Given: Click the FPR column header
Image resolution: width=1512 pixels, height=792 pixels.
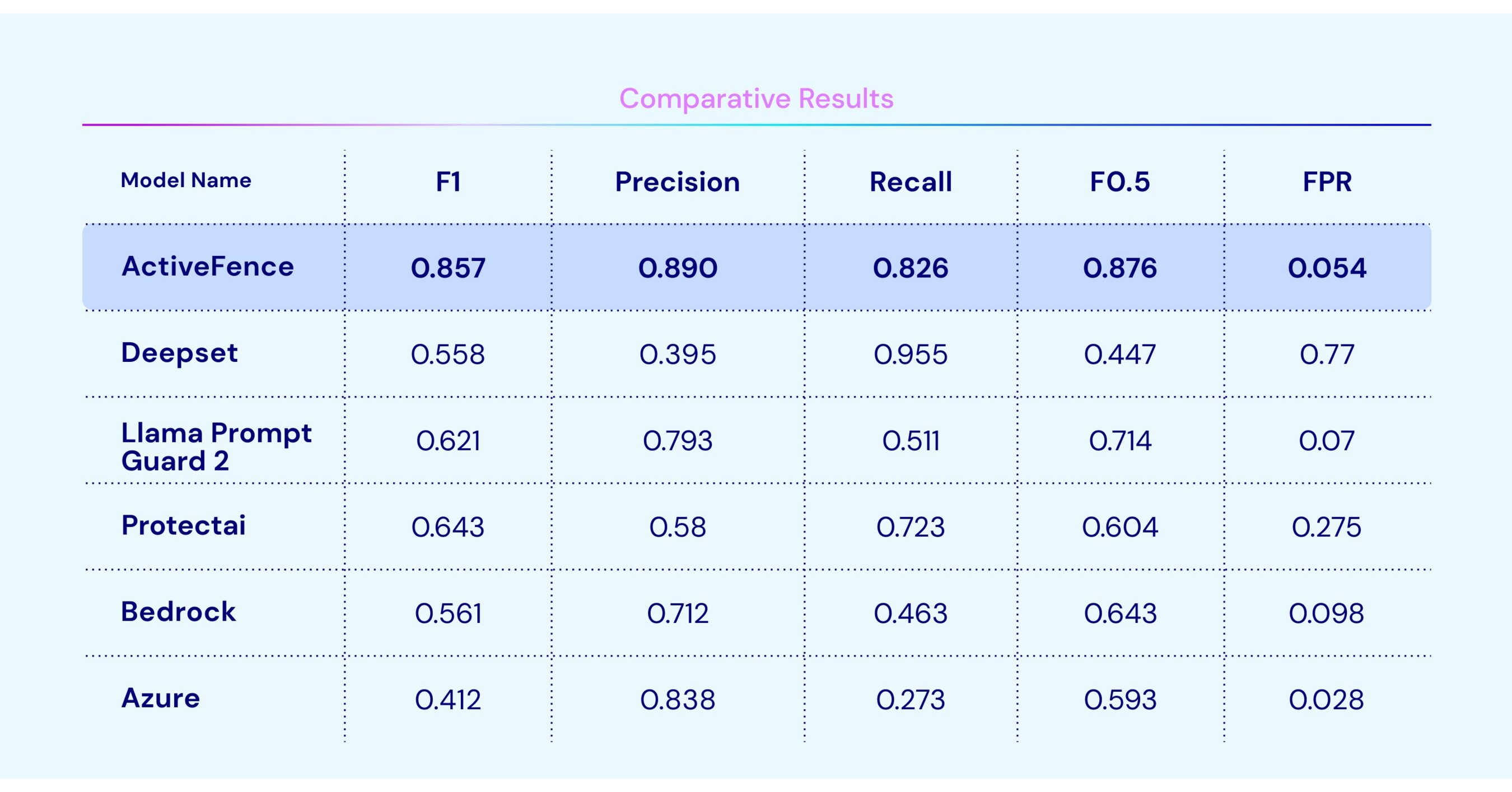Looking at the screenshot, I should pos(1327,182).
